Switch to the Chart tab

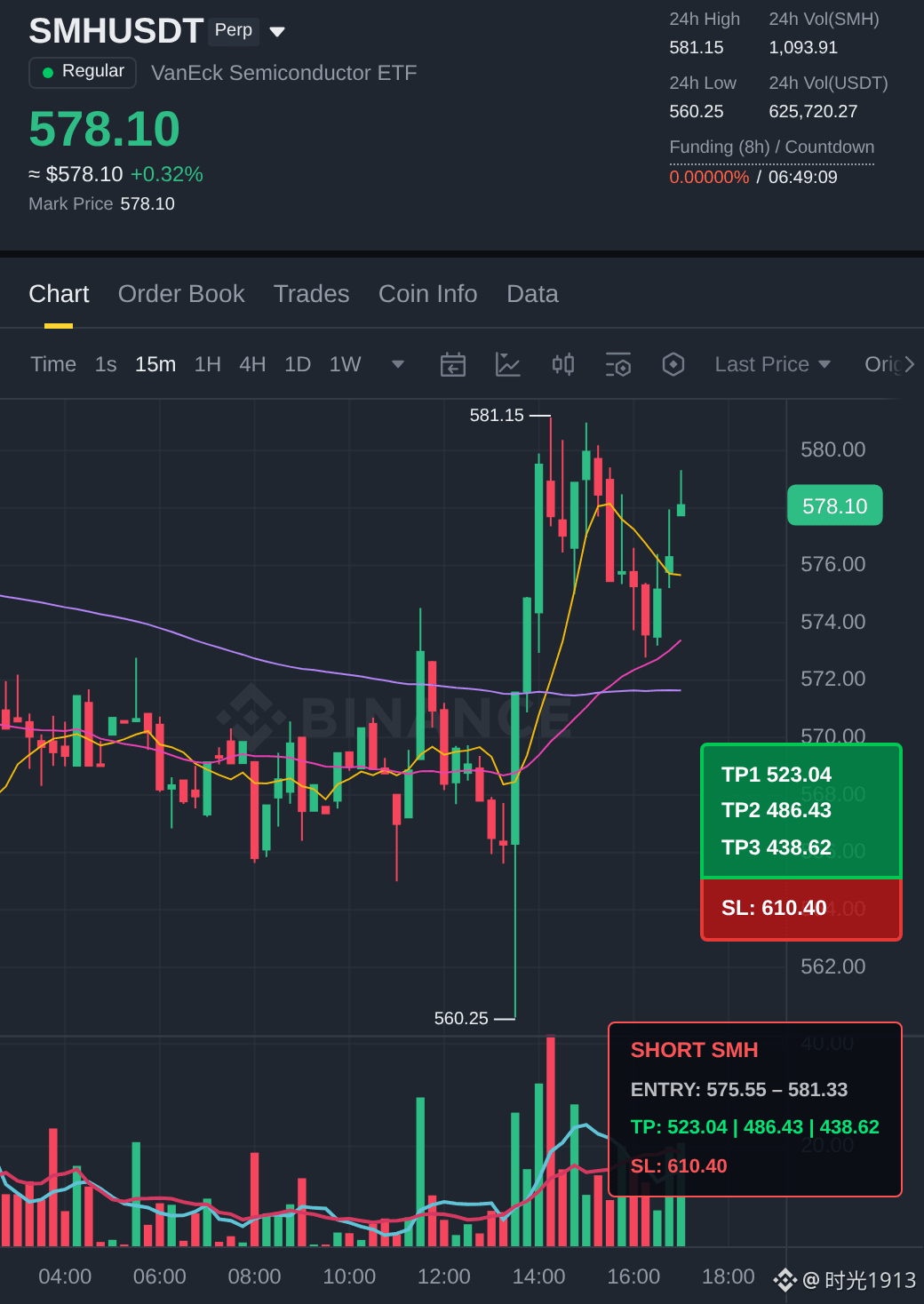pyautogui.click(x=59, y=294)
